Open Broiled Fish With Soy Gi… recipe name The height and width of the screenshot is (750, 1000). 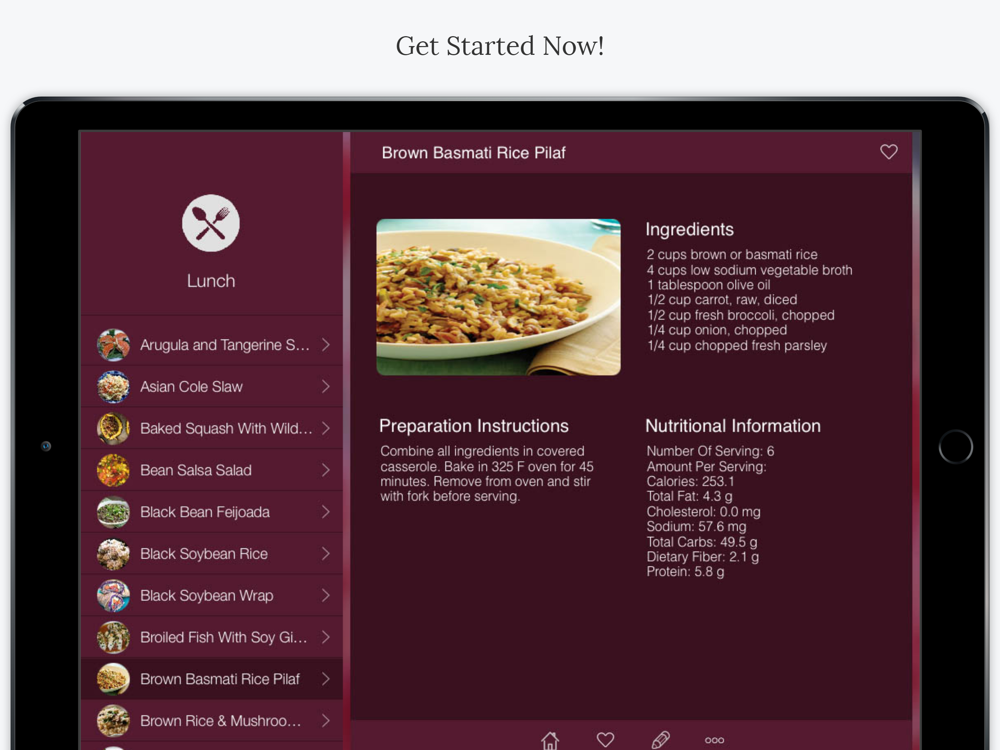(x=224, y=637)
